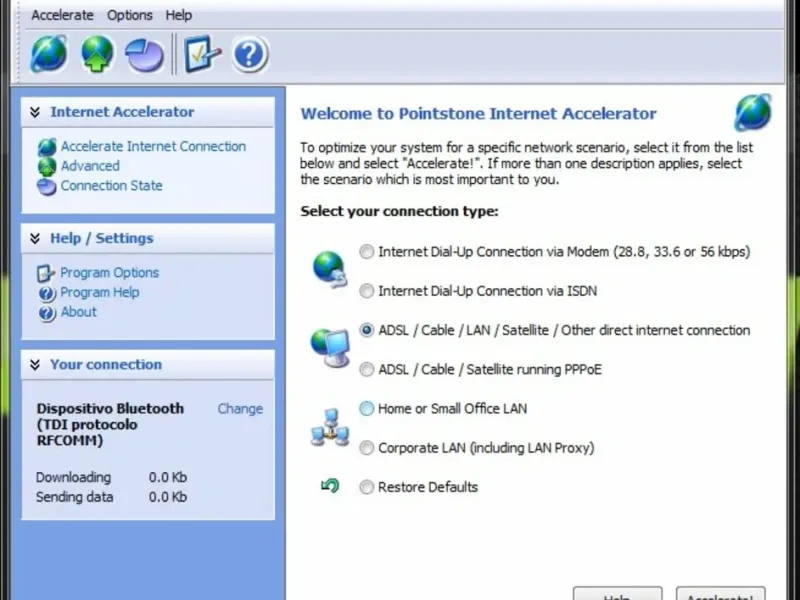Viewport: 800px width, 600px height.
Task: Click the icon beside Advanced in sidebar
Action: click(47, 166)
